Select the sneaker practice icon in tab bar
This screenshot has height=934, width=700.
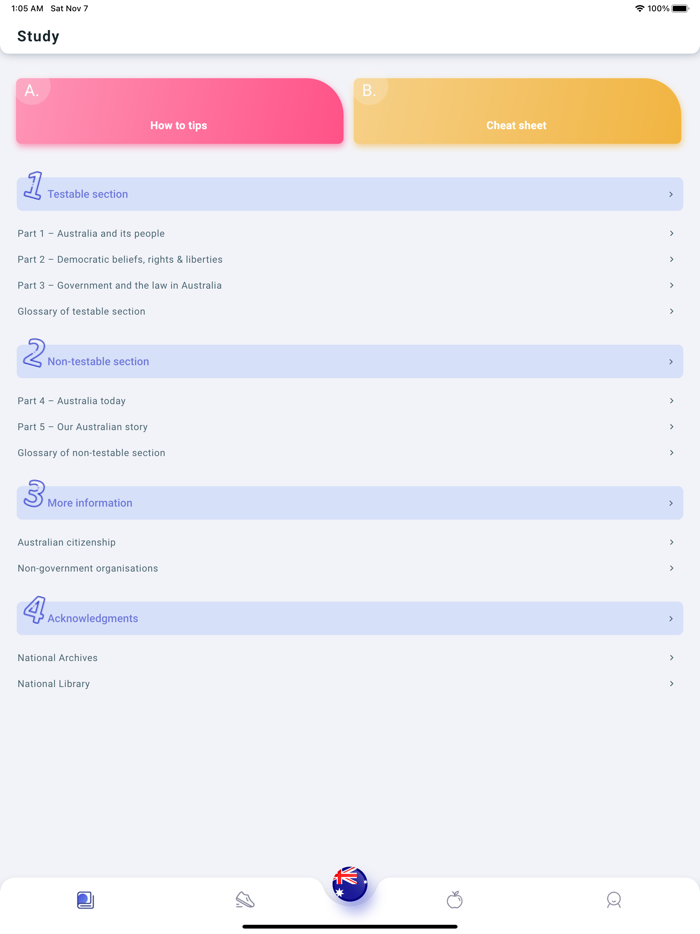[245, 900]
